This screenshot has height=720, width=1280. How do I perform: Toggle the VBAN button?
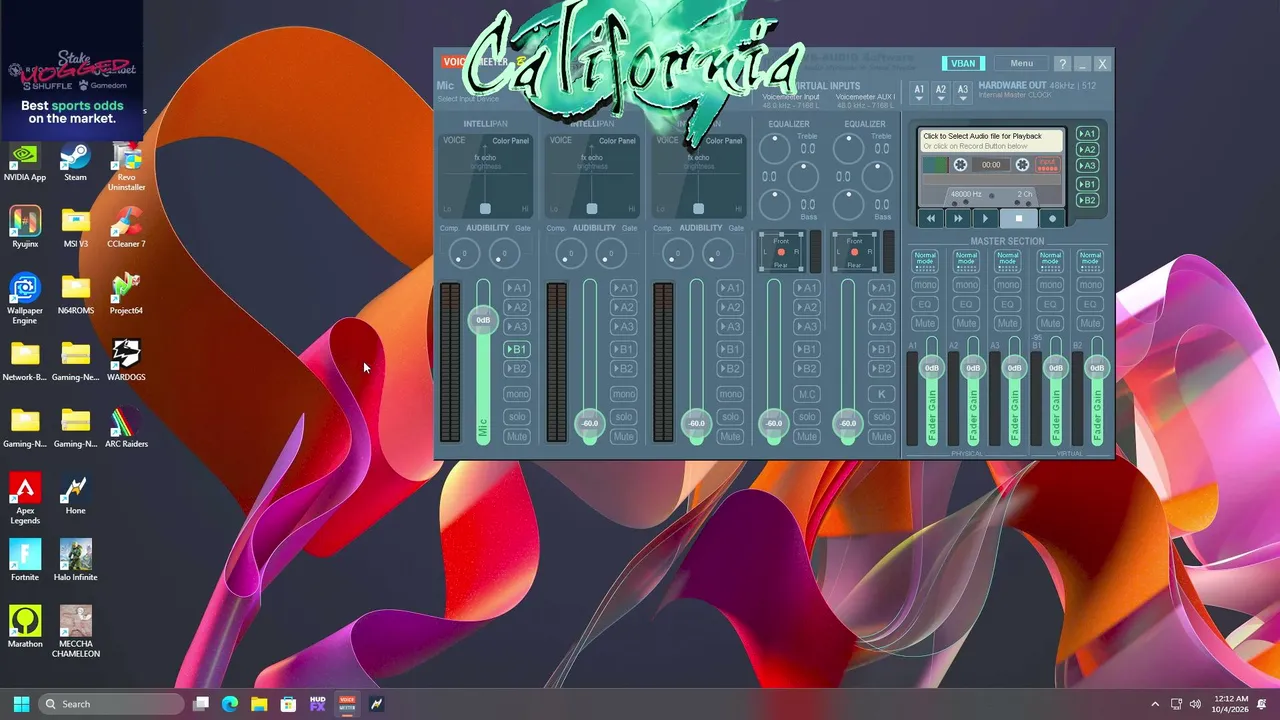(963, 64)
